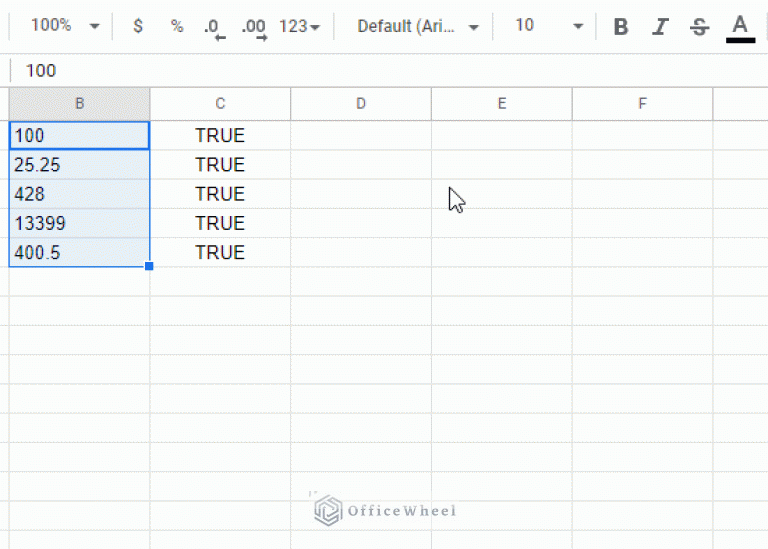Viewport: 768px width, 549px height.
Task: Apply percent format to selection
Action: pyautogui.click(x=177, y=26)
